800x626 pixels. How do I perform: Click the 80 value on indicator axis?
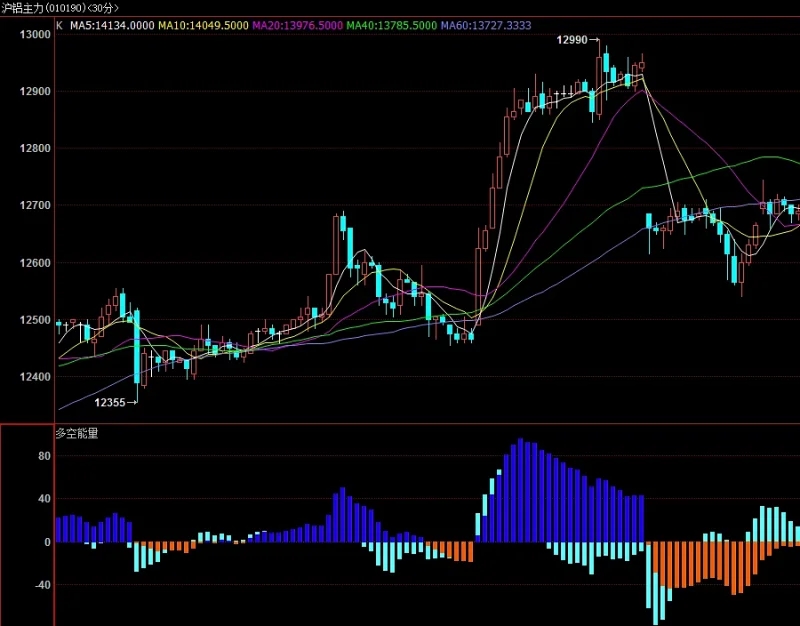(44, 456)
